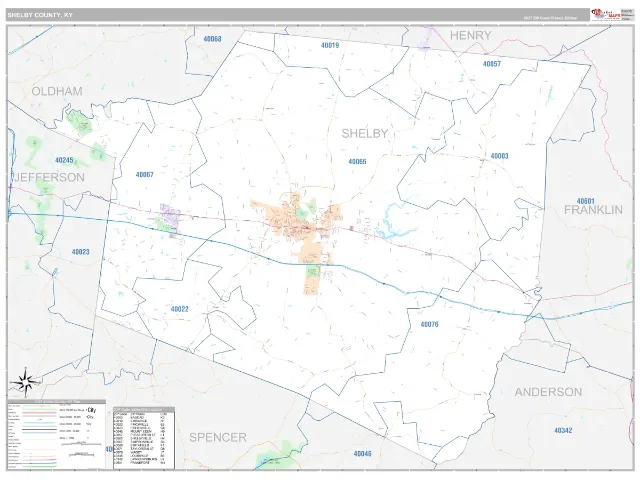The image size is (640, 480).
Task: Click the ZIP code index table
Action: point(144,438)
